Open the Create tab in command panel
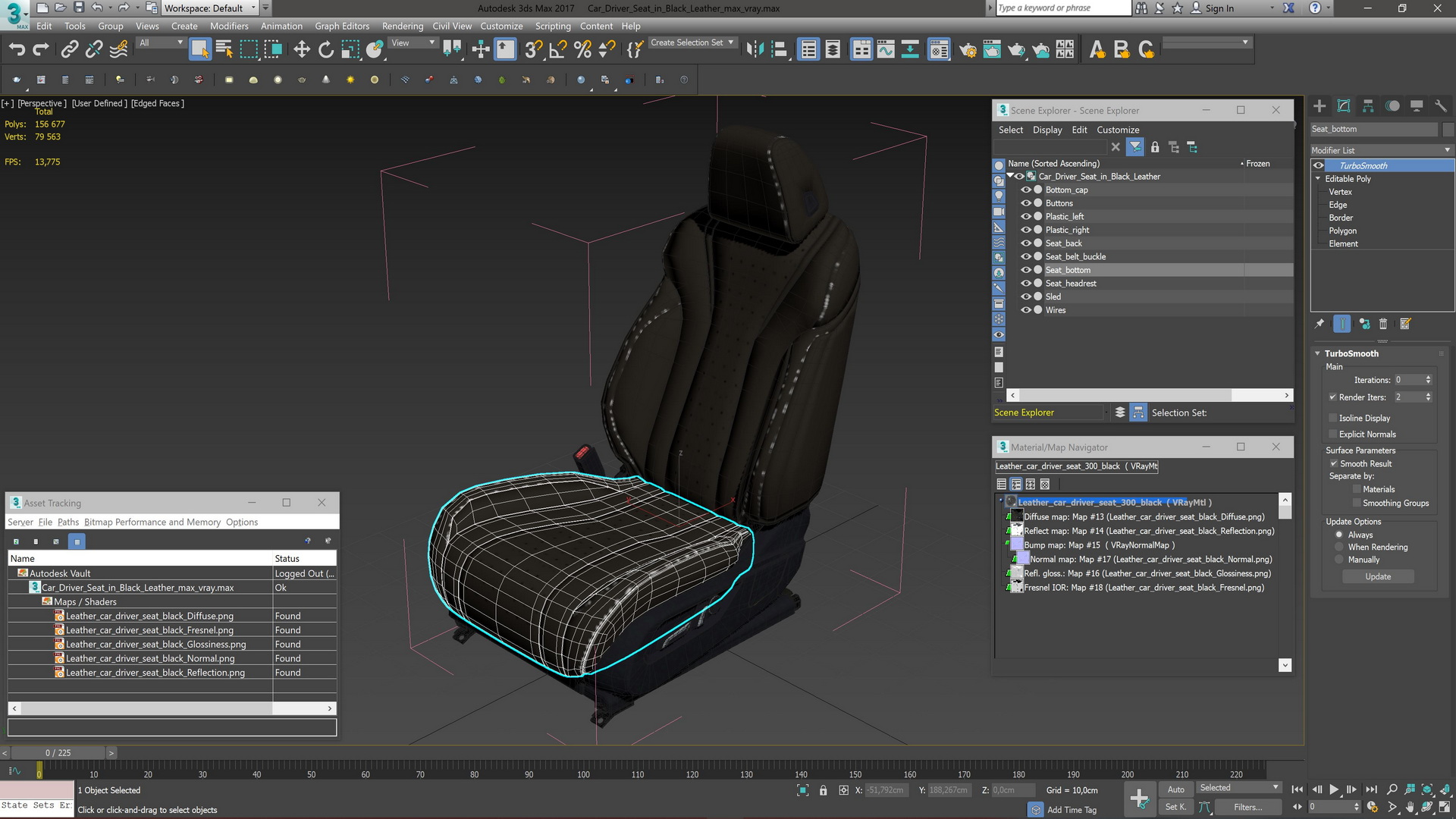This screenshot has width=1456, height=819. click(1319, 106)
